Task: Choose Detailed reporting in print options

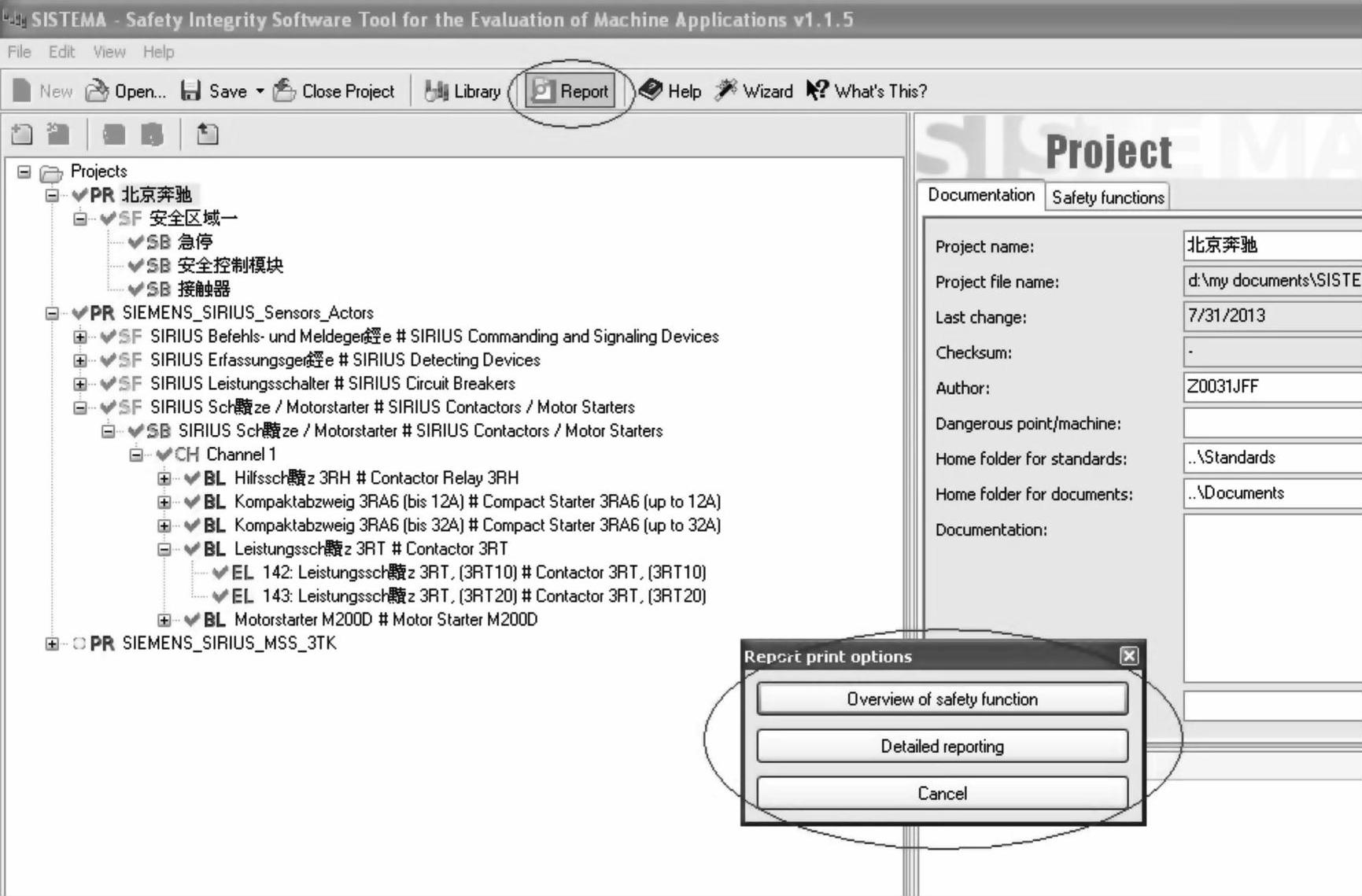Action: tap(942, 746)
